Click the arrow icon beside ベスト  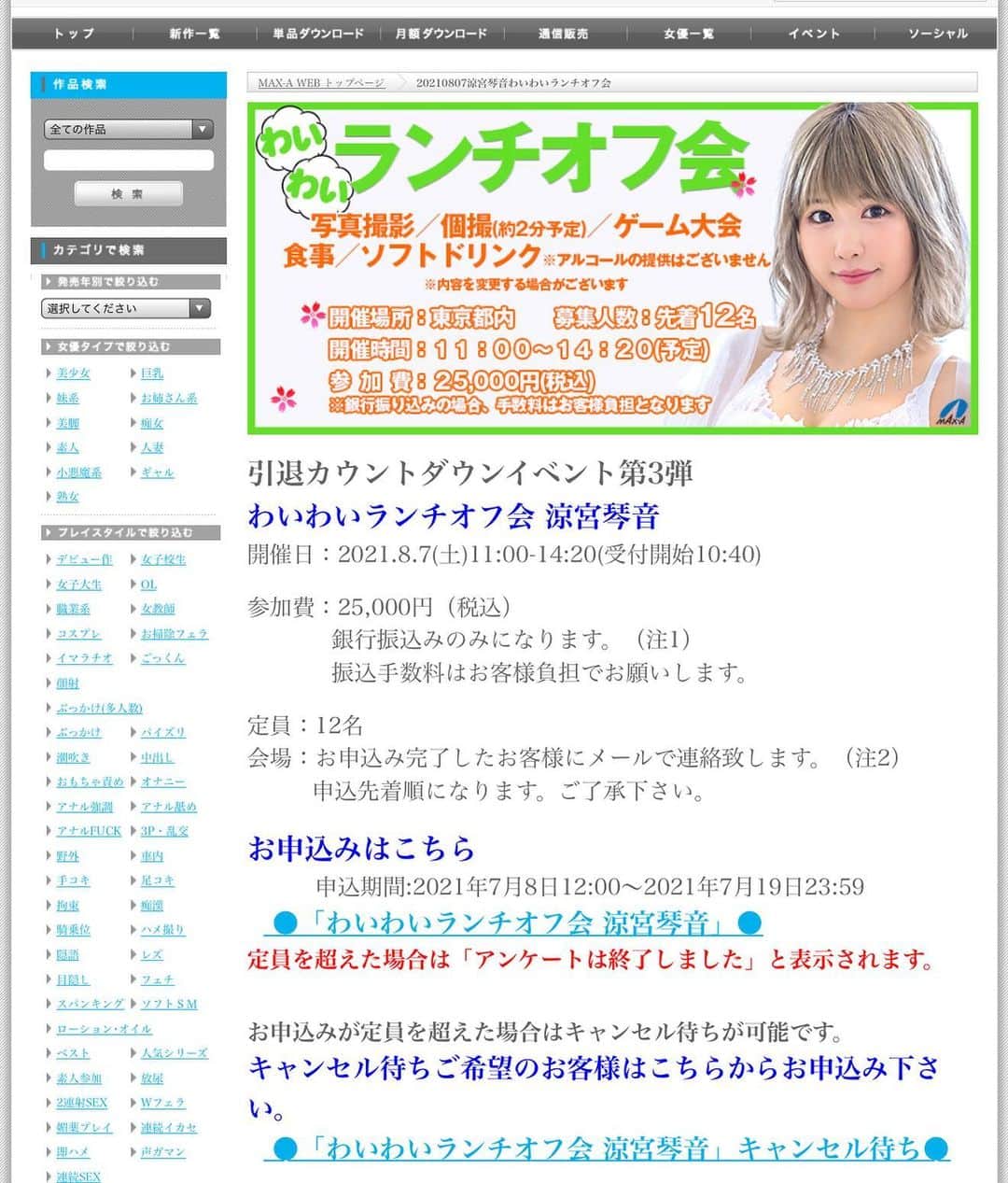click(x=49, y=1053)
